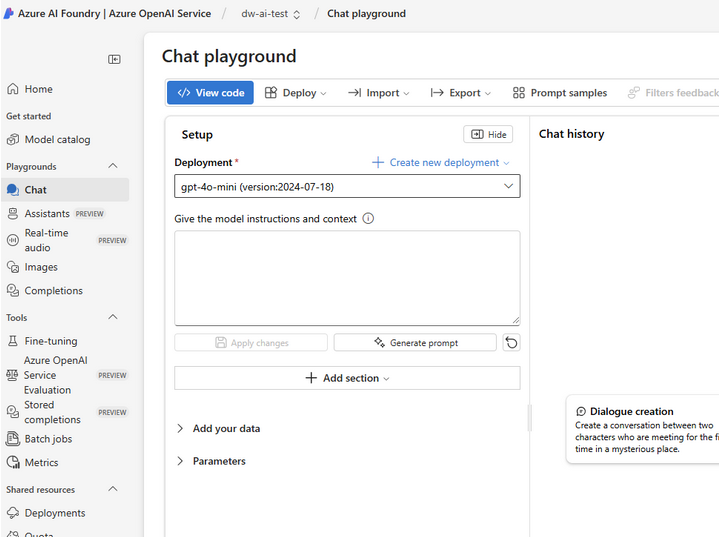Viewport: 719px width, 537px height.
Task: Click the Azure AI Foundry logo
Action: tap(8, 13)
